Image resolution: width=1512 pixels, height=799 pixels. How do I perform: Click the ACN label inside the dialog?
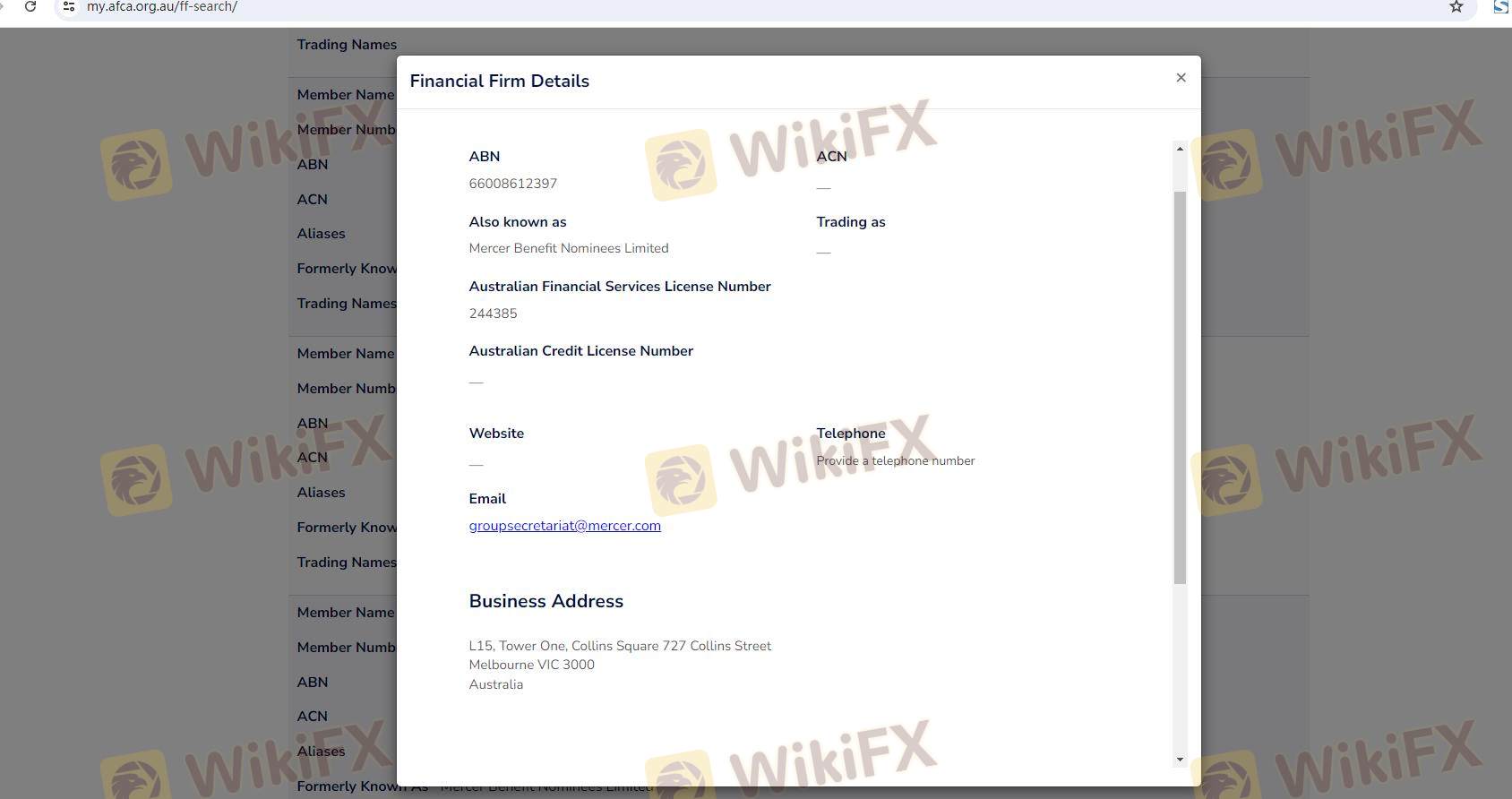pyautogui.click(x=831, y=157)
